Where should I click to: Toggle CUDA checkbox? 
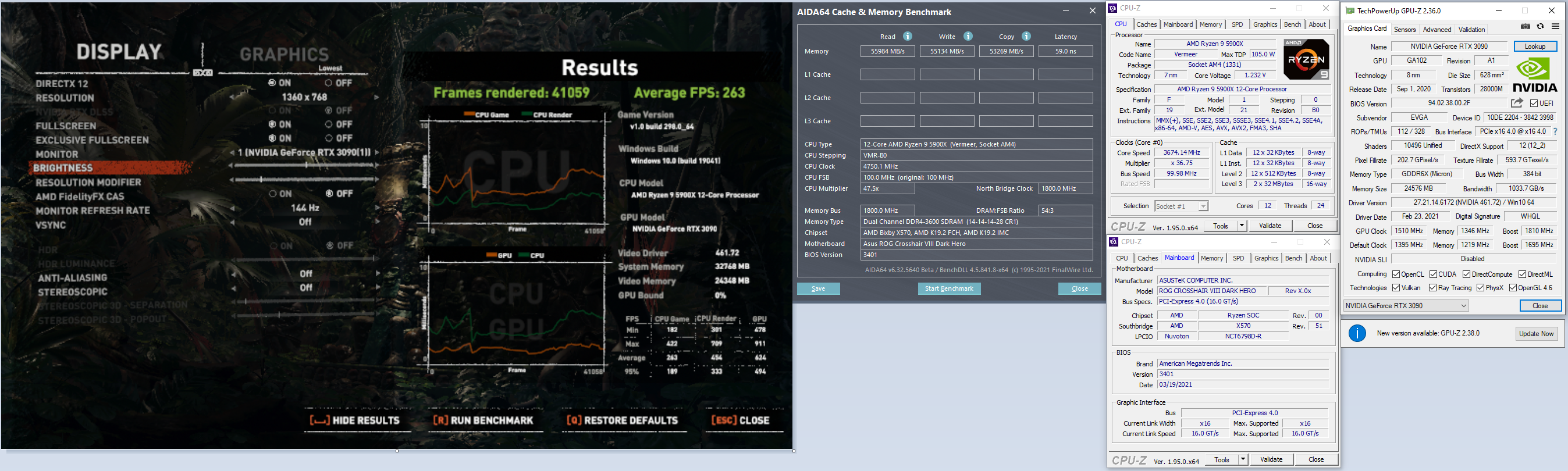point(1434,274)
